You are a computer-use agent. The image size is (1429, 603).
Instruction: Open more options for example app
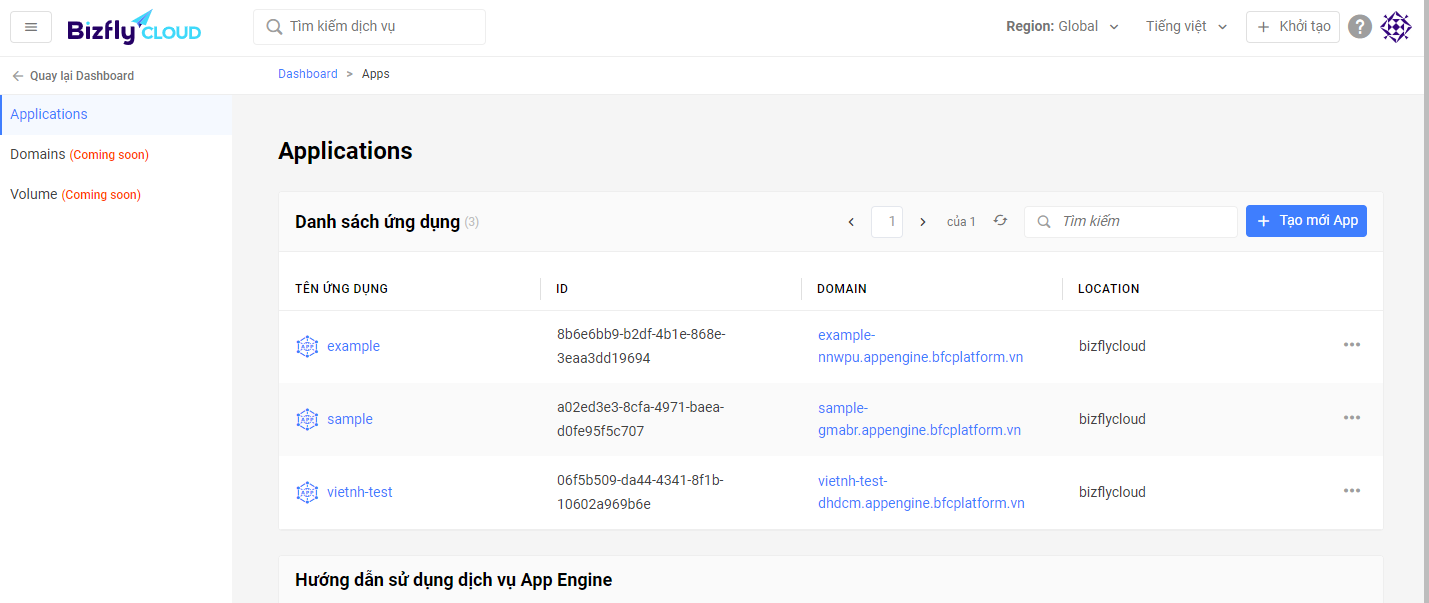point(1351,345)
